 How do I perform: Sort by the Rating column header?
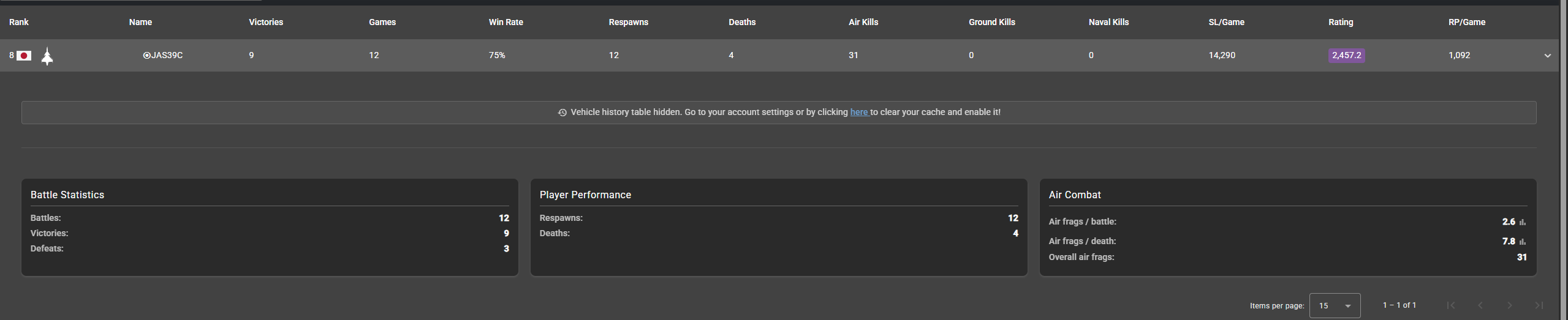coord(1340,22)
